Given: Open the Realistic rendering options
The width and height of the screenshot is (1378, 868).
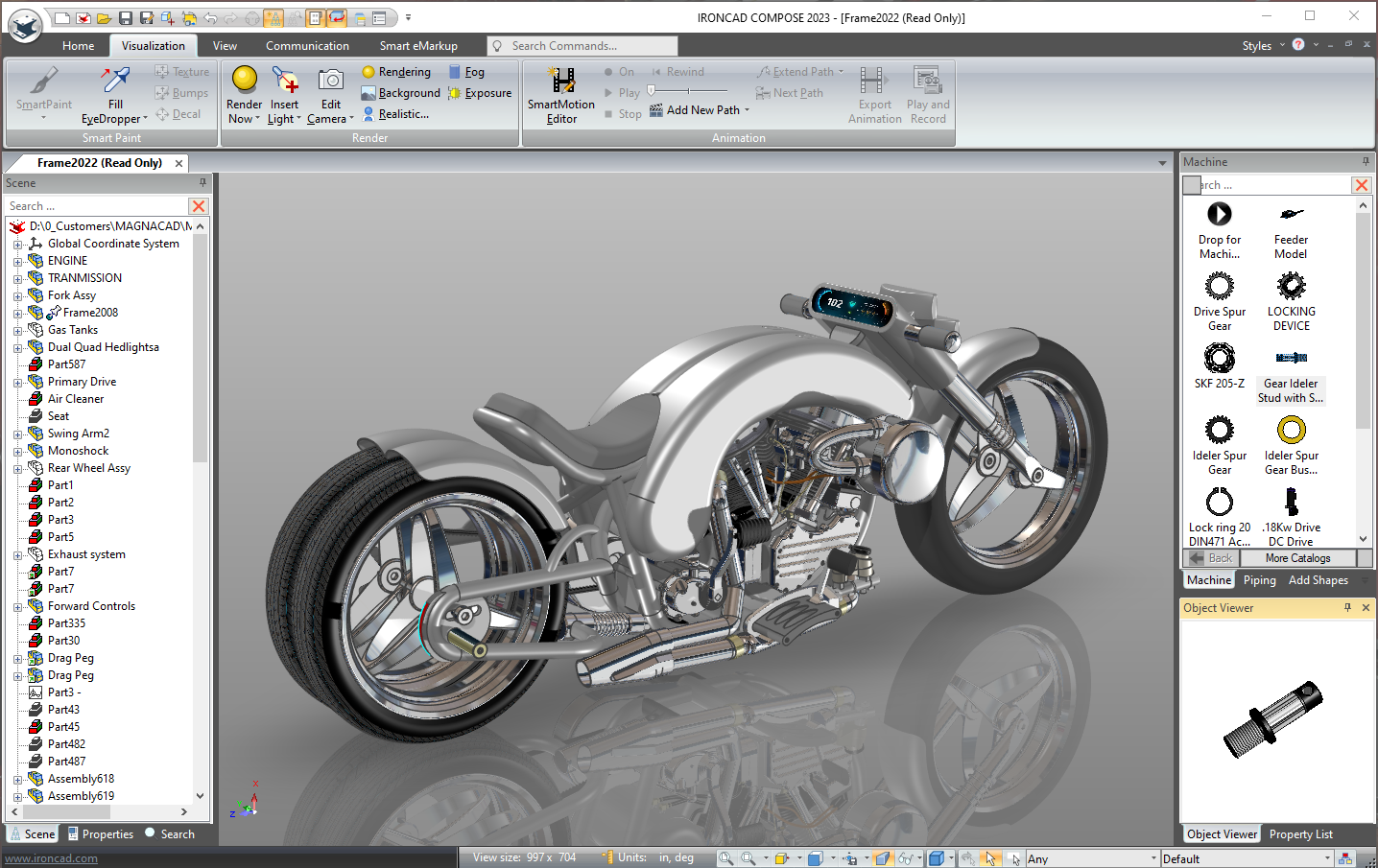Looking at the screenshot, I should [395, 114].
